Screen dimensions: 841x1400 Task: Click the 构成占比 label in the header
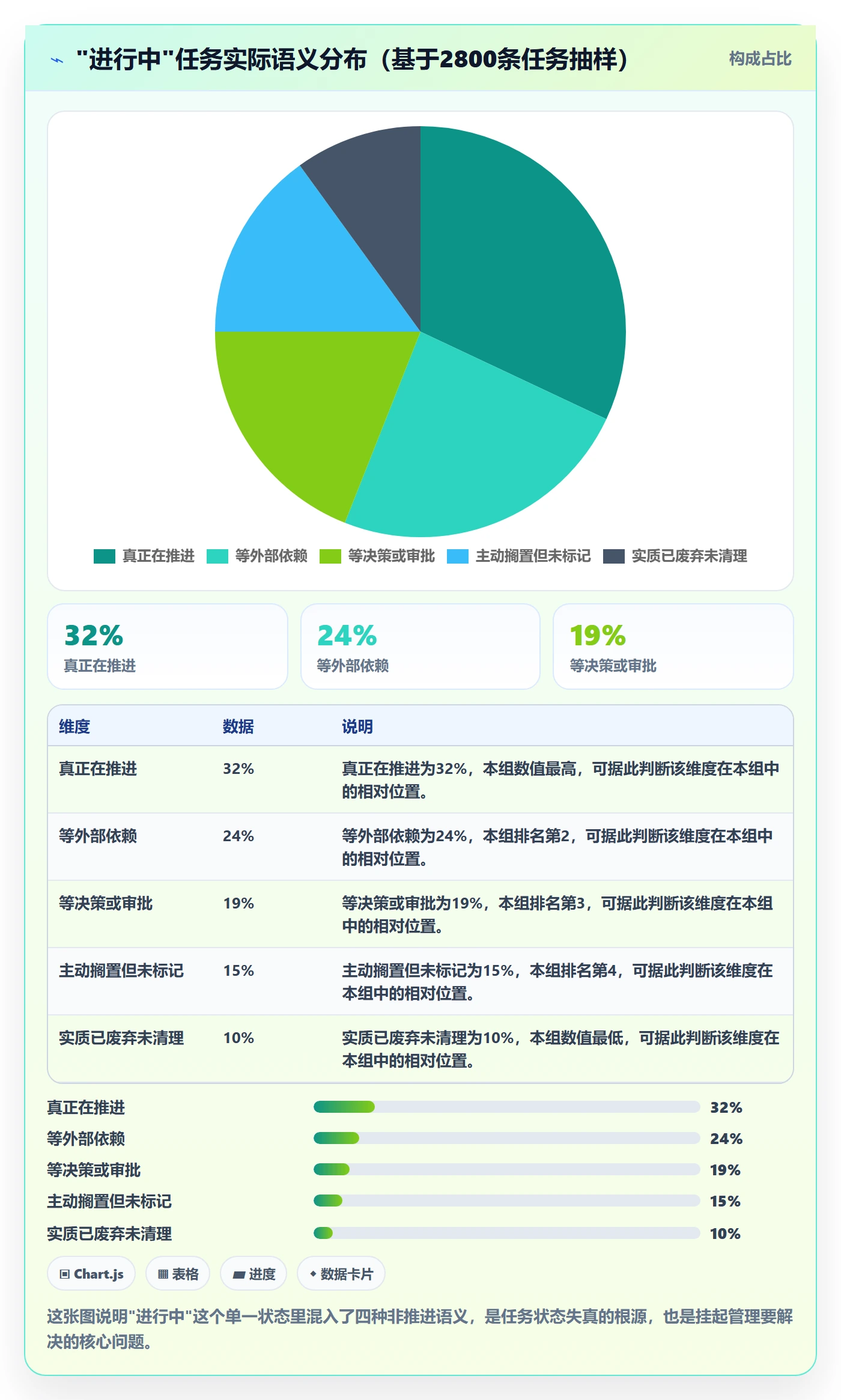760,59
